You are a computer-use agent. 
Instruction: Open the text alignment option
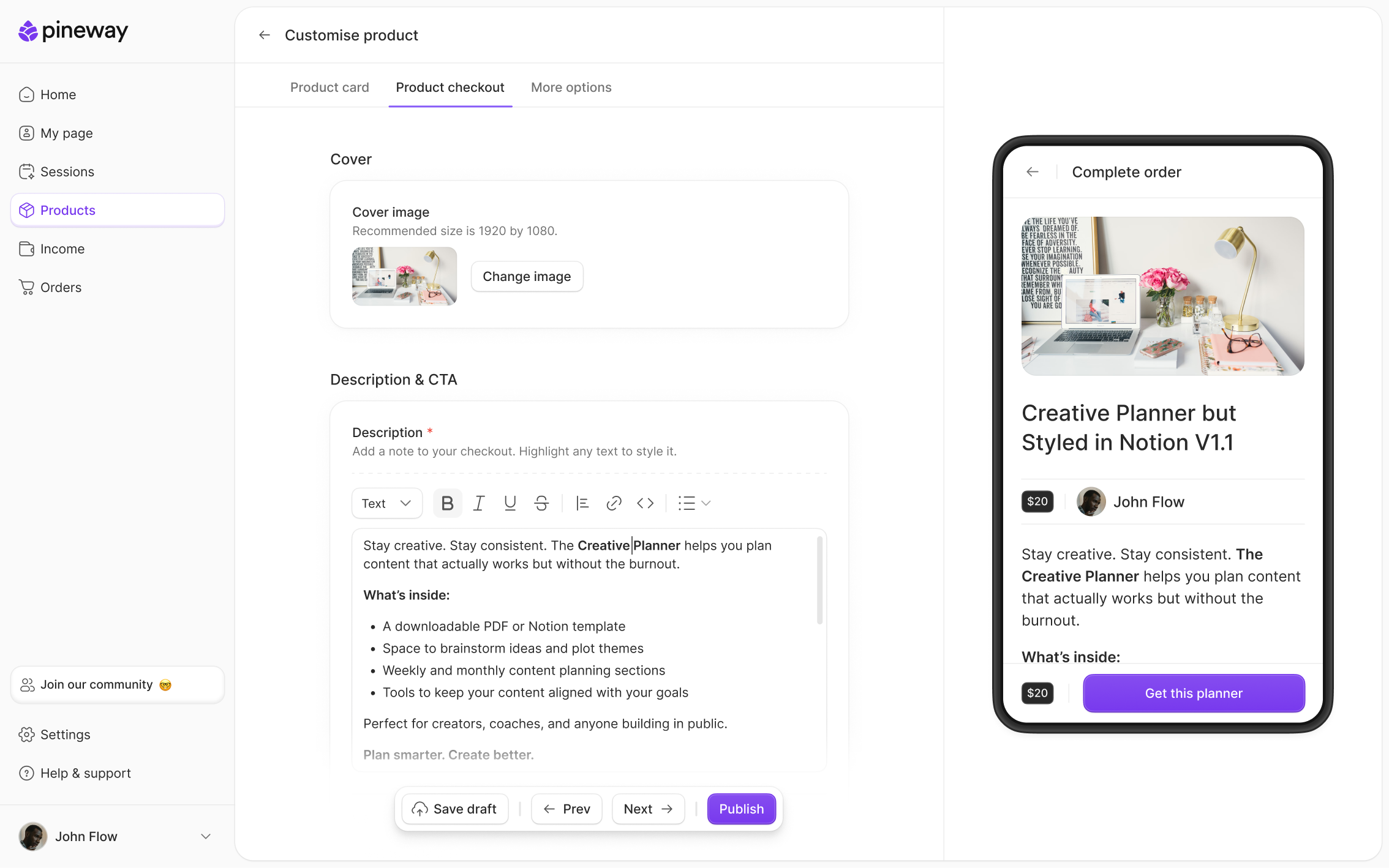pyautogui.click(x=582, y=503)
